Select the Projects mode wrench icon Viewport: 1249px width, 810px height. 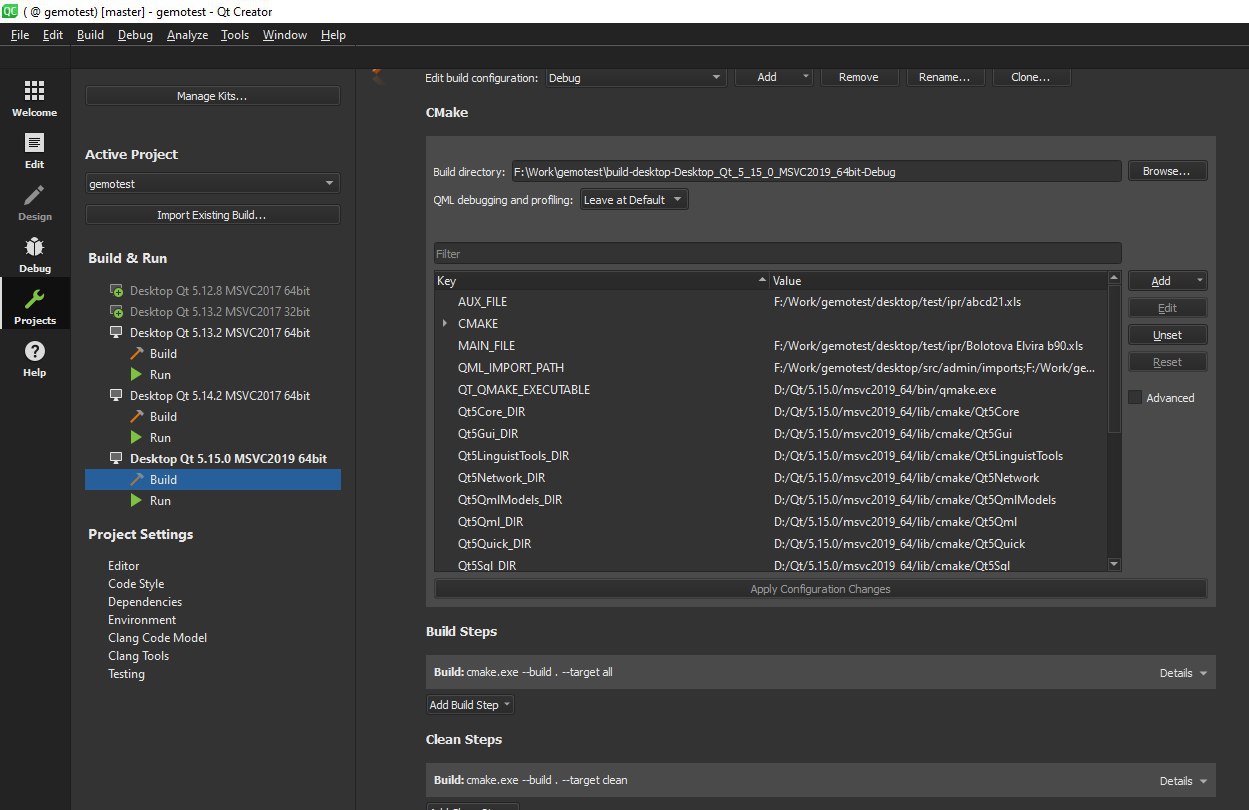(x=34, y=299)
